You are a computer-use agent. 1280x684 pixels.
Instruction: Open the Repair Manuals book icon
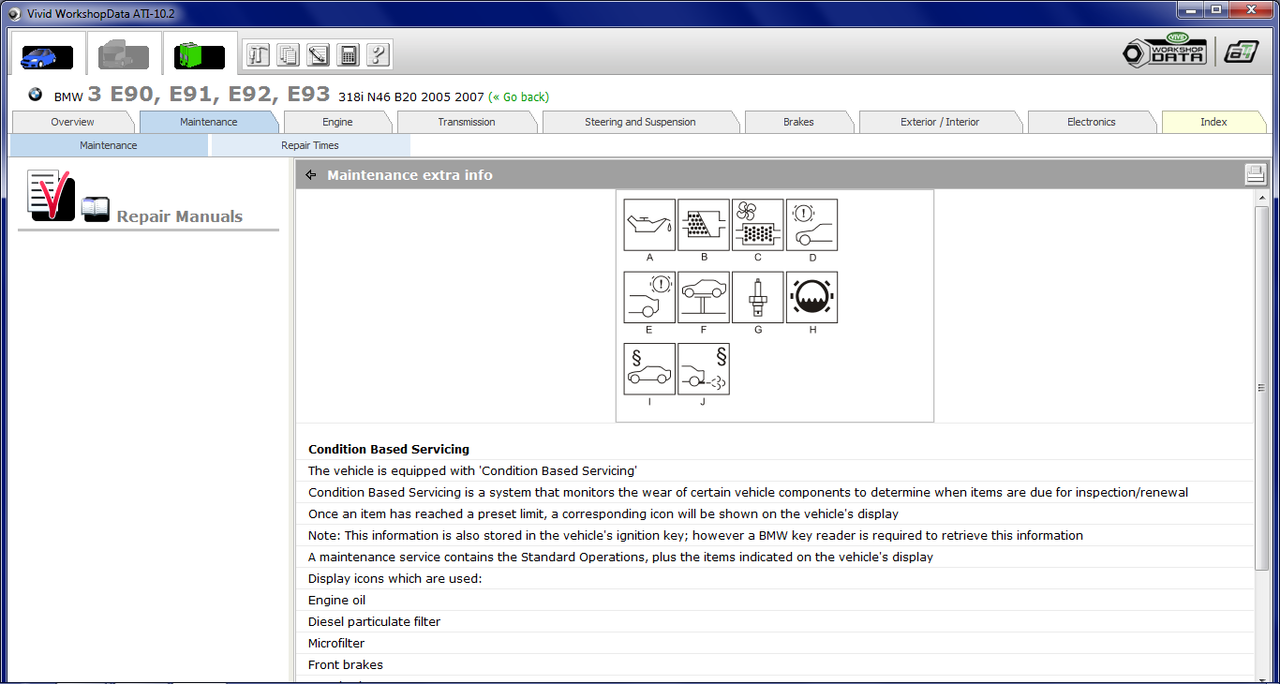[96, 208]
